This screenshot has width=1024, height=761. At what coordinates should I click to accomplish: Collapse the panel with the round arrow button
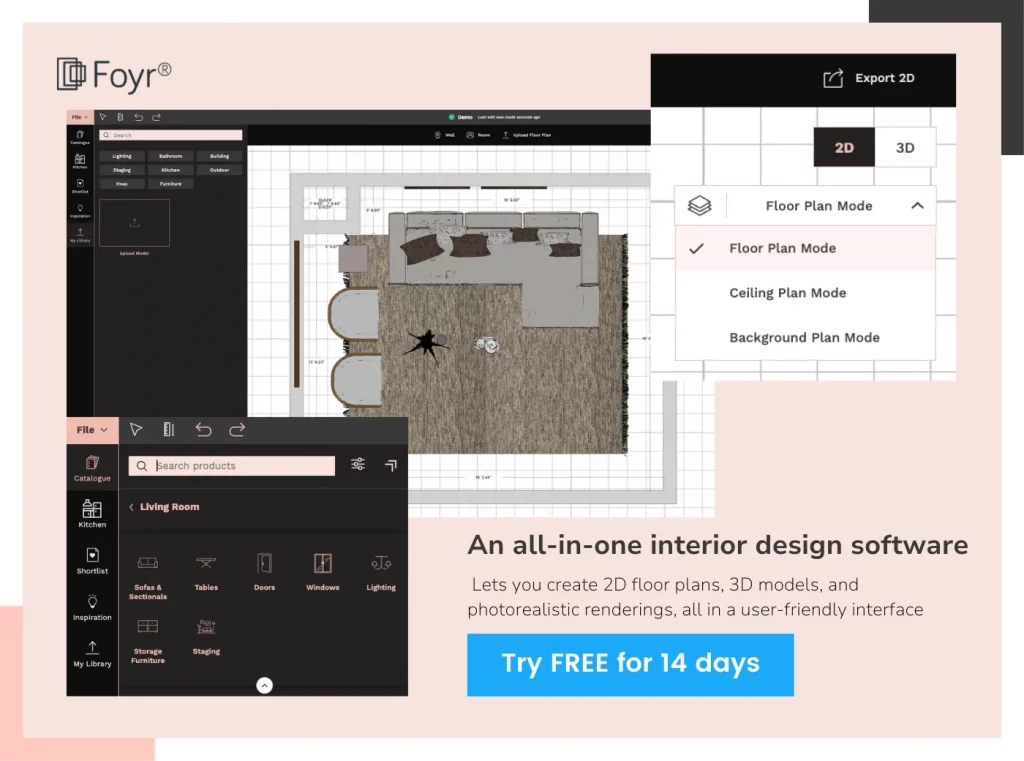[264, 685]
